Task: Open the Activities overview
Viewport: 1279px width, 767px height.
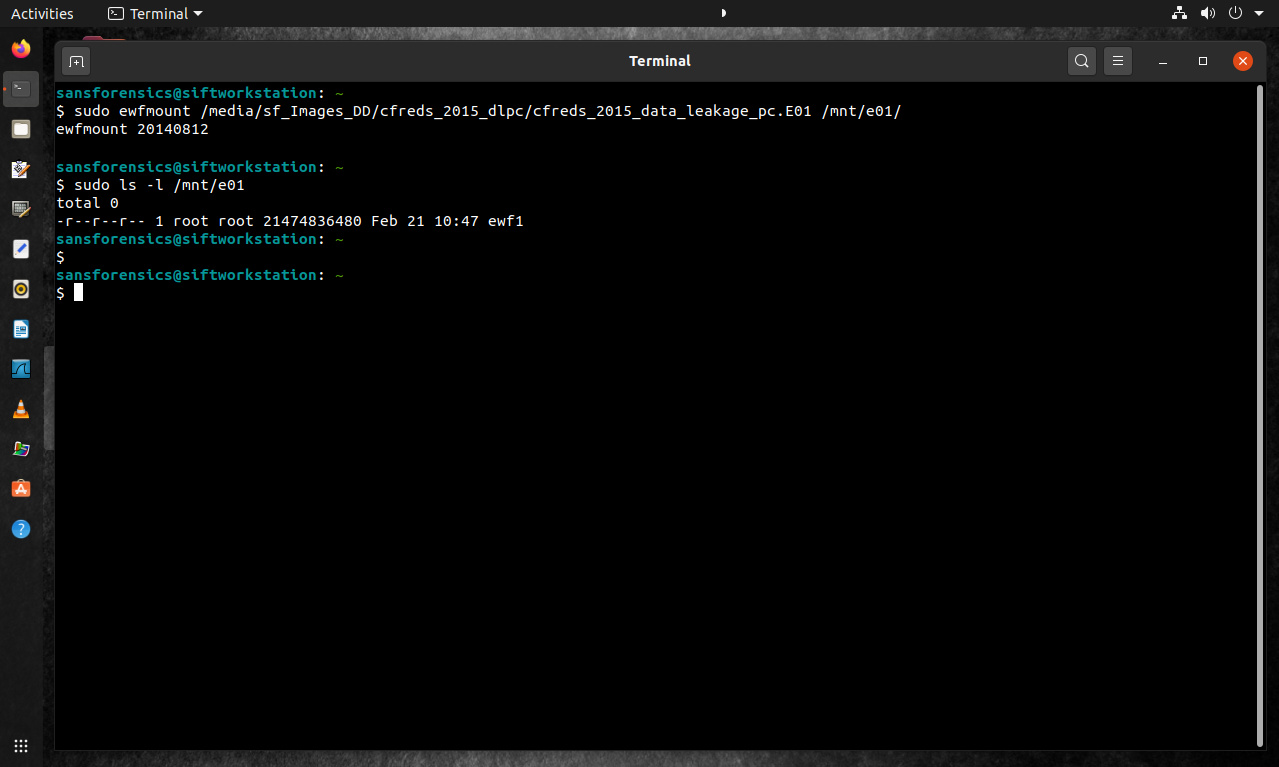Action: [x=42, y=13]
